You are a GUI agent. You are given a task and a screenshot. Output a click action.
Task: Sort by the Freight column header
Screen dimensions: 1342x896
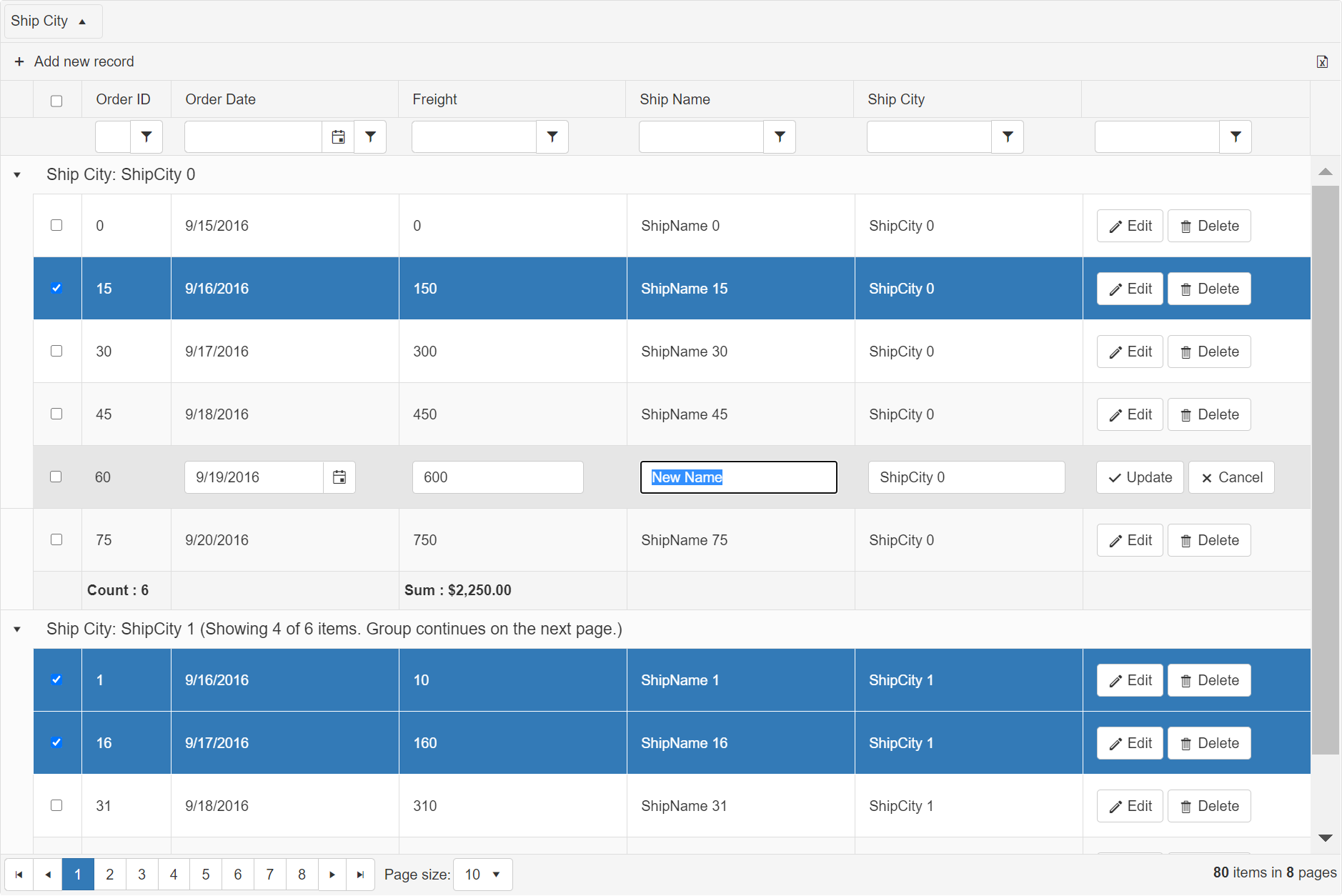click(x=434, y=99)
